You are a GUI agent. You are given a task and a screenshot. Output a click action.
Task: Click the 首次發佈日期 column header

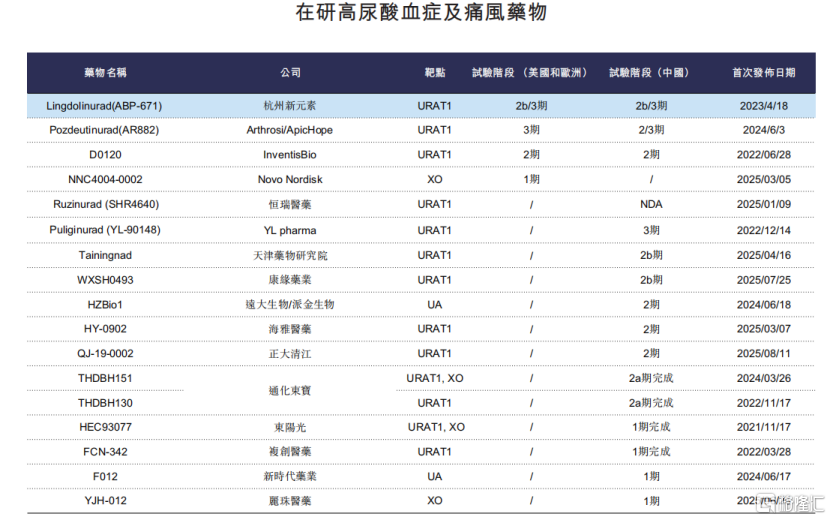click(764, 73)
